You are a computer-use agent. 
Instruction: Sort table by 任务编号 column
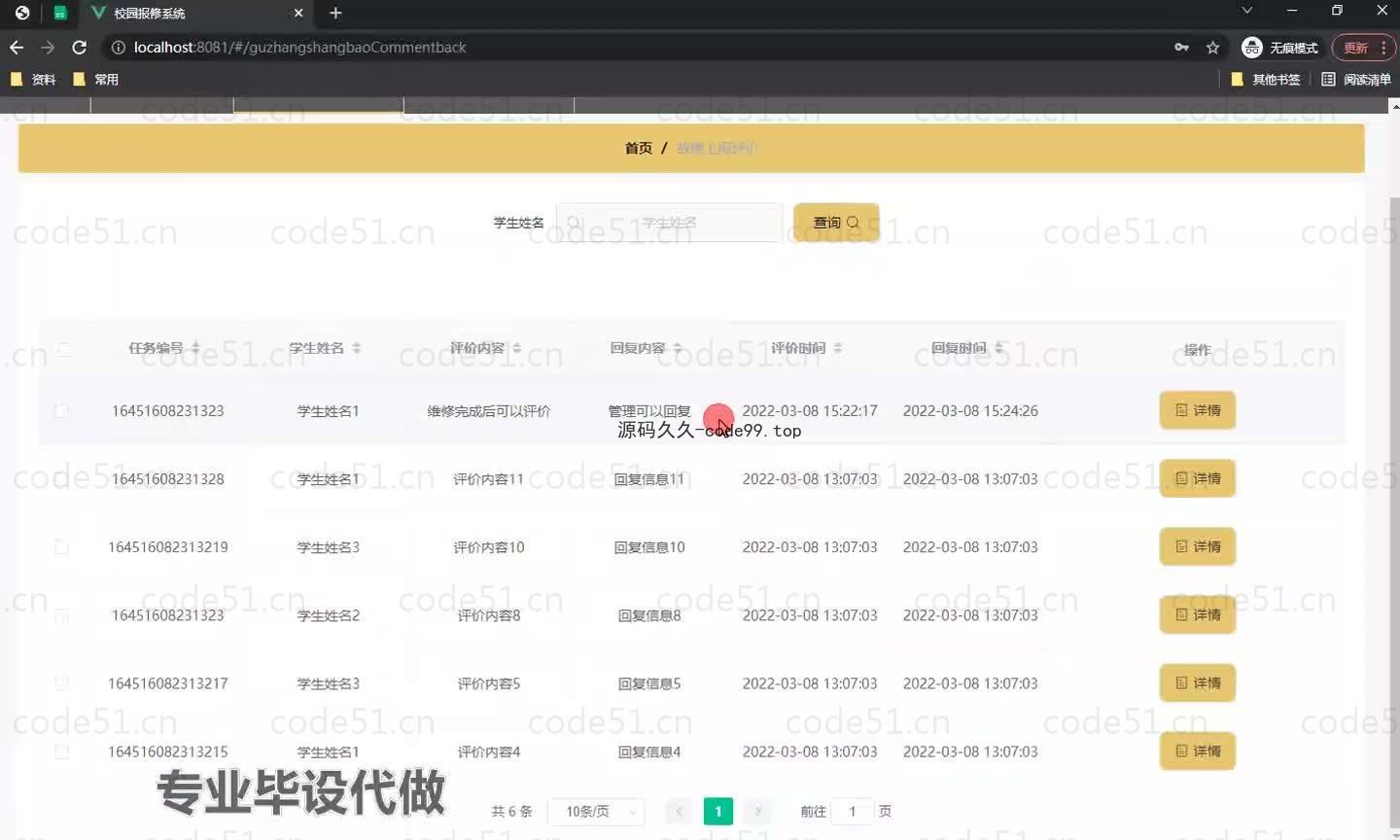coord(195,348)
